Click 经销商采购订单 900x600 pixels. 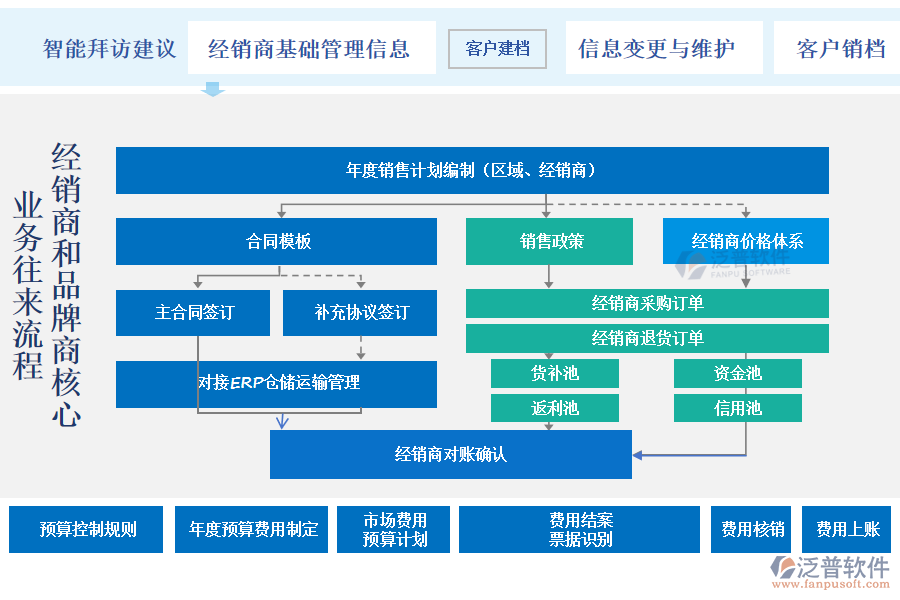tap(647, 304)
